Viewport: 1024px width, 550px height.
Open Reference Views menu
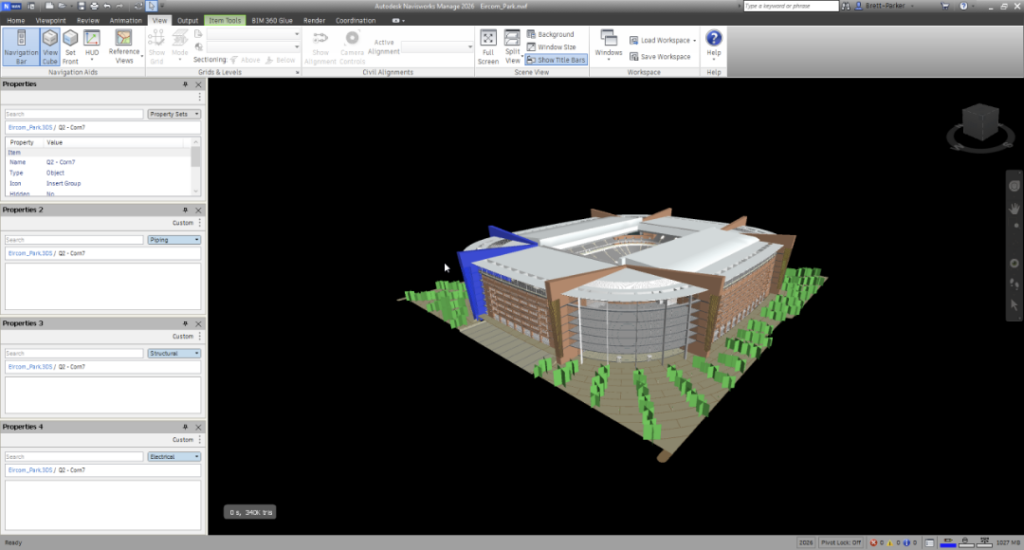tap(124, 46)
